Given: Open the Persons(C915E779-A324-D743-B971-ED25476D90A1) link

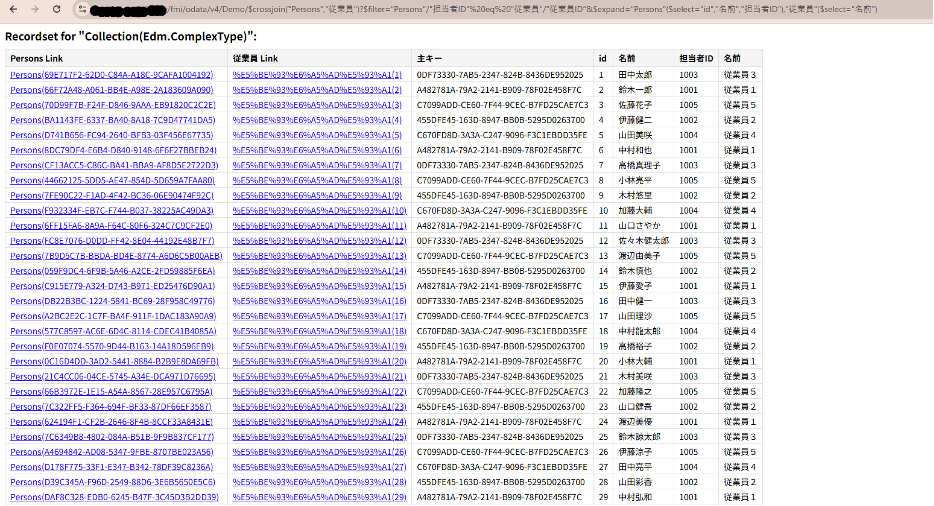Looking at the screenshot, I should click(x=111, y=286).
